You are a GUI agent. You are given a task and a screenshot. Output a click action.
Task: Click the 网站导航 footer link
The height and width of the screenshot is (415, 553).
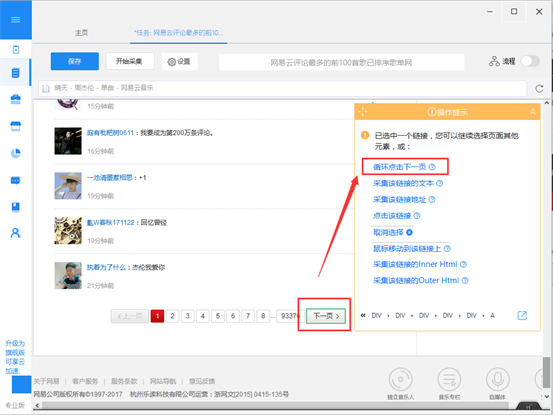(x=163, y=381)
